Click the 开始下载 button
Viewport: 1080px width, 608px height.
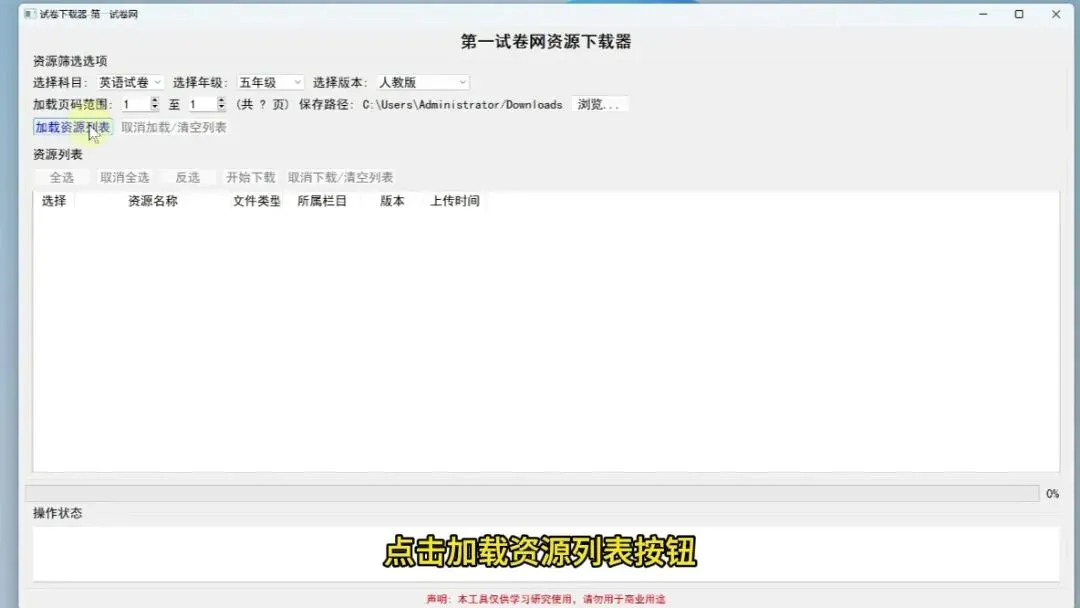coord(251,178)
